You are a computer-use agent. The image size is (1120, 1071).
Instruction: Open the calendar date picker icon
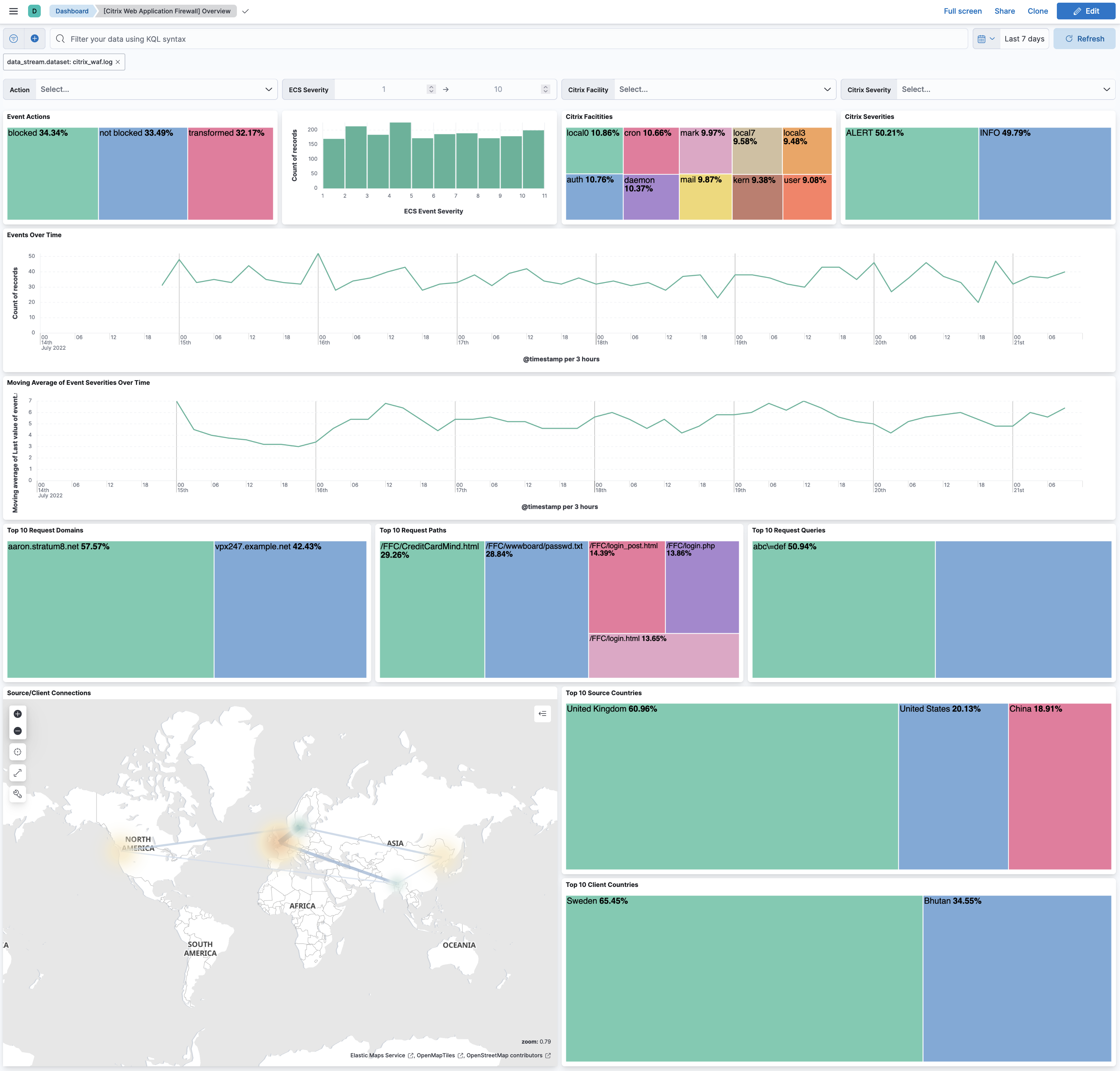coord(982,38)
